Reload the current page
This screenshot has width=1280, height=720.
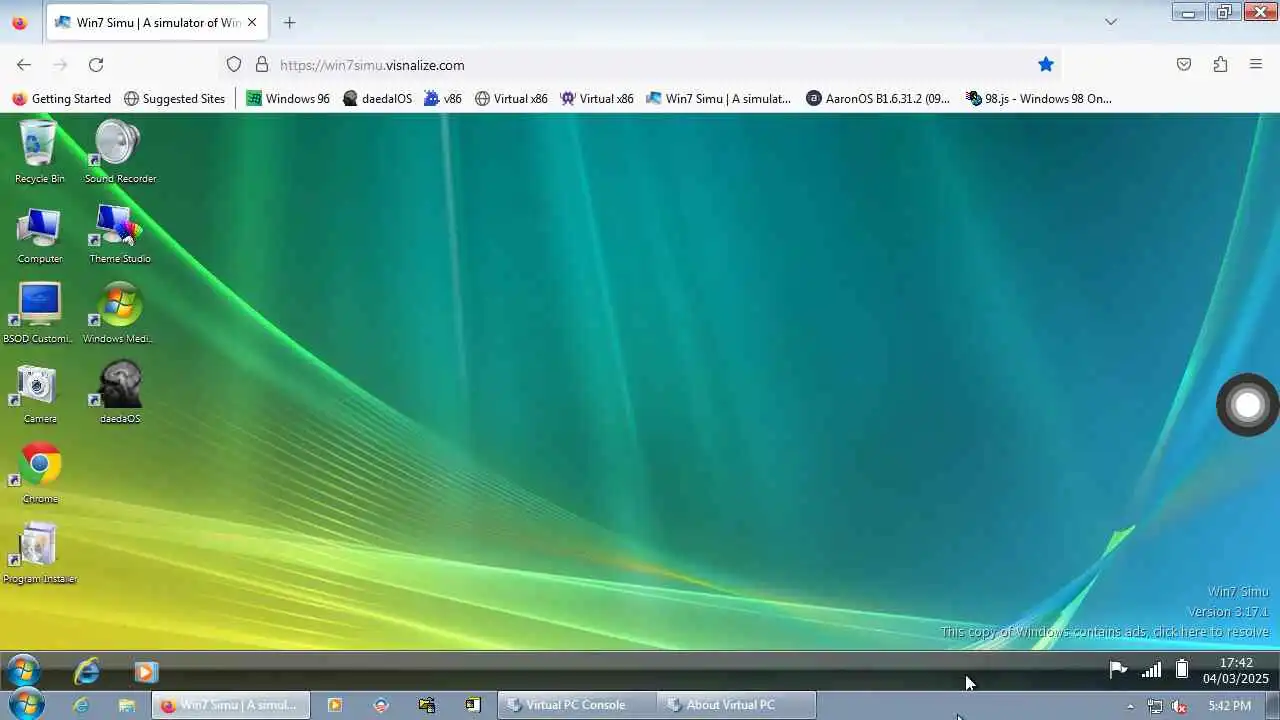click(x=96, y=64)
